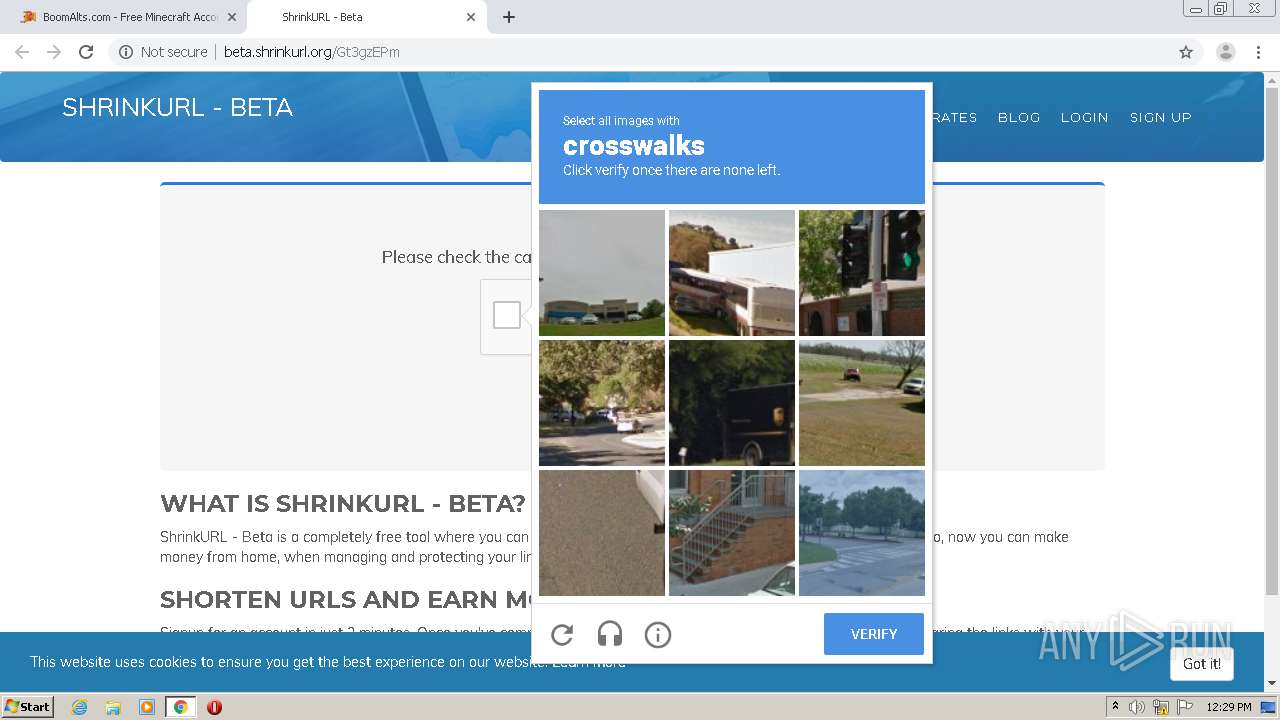Go back in browser history
Screen dimensions: 1280x720
22,52
